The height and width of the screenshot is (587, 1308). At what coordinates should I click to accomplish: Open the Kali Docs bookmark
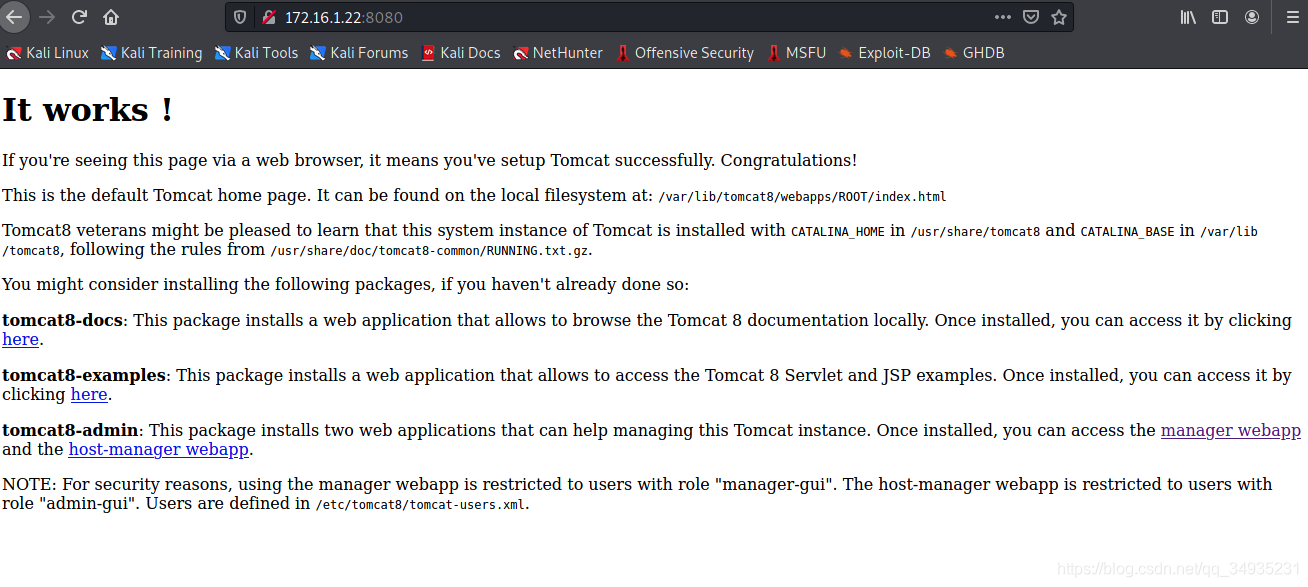[x=461, y=53]
